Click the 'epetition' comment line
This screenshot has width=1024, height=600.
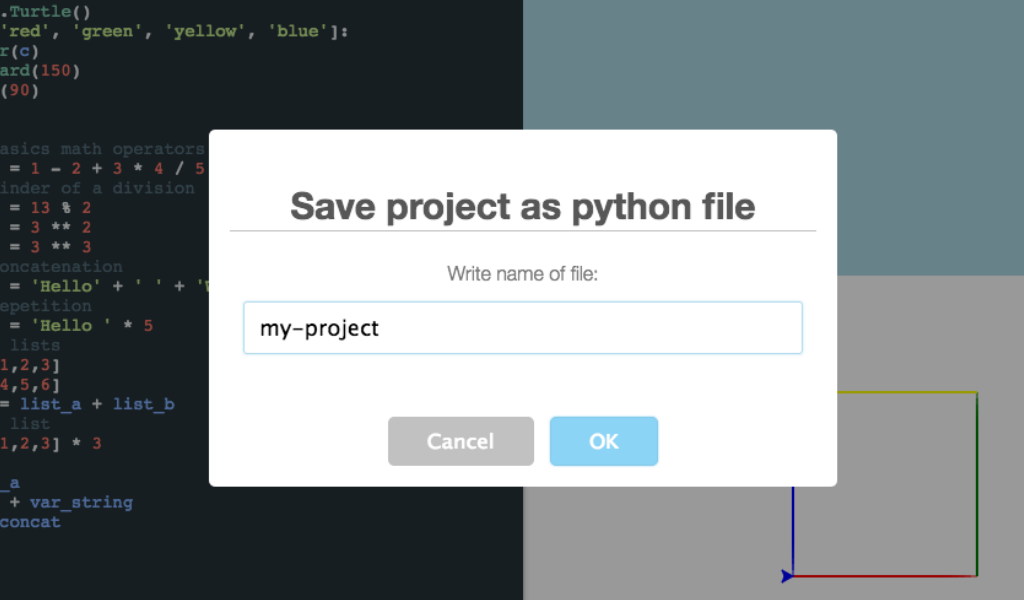click(x=46, y=306)
